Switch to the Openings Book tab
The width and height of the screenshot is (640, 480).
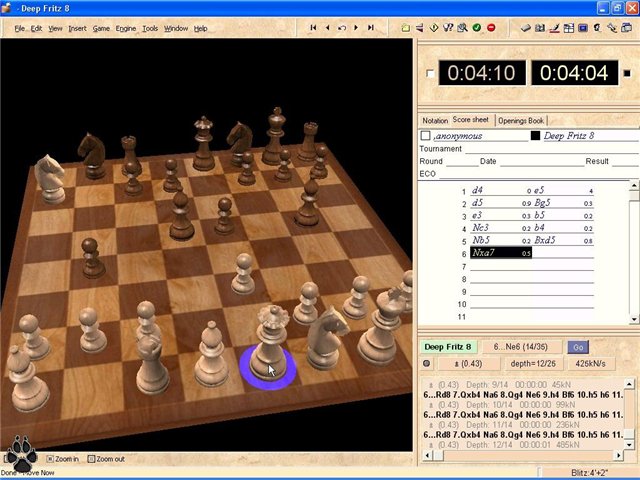coord(521,120)
